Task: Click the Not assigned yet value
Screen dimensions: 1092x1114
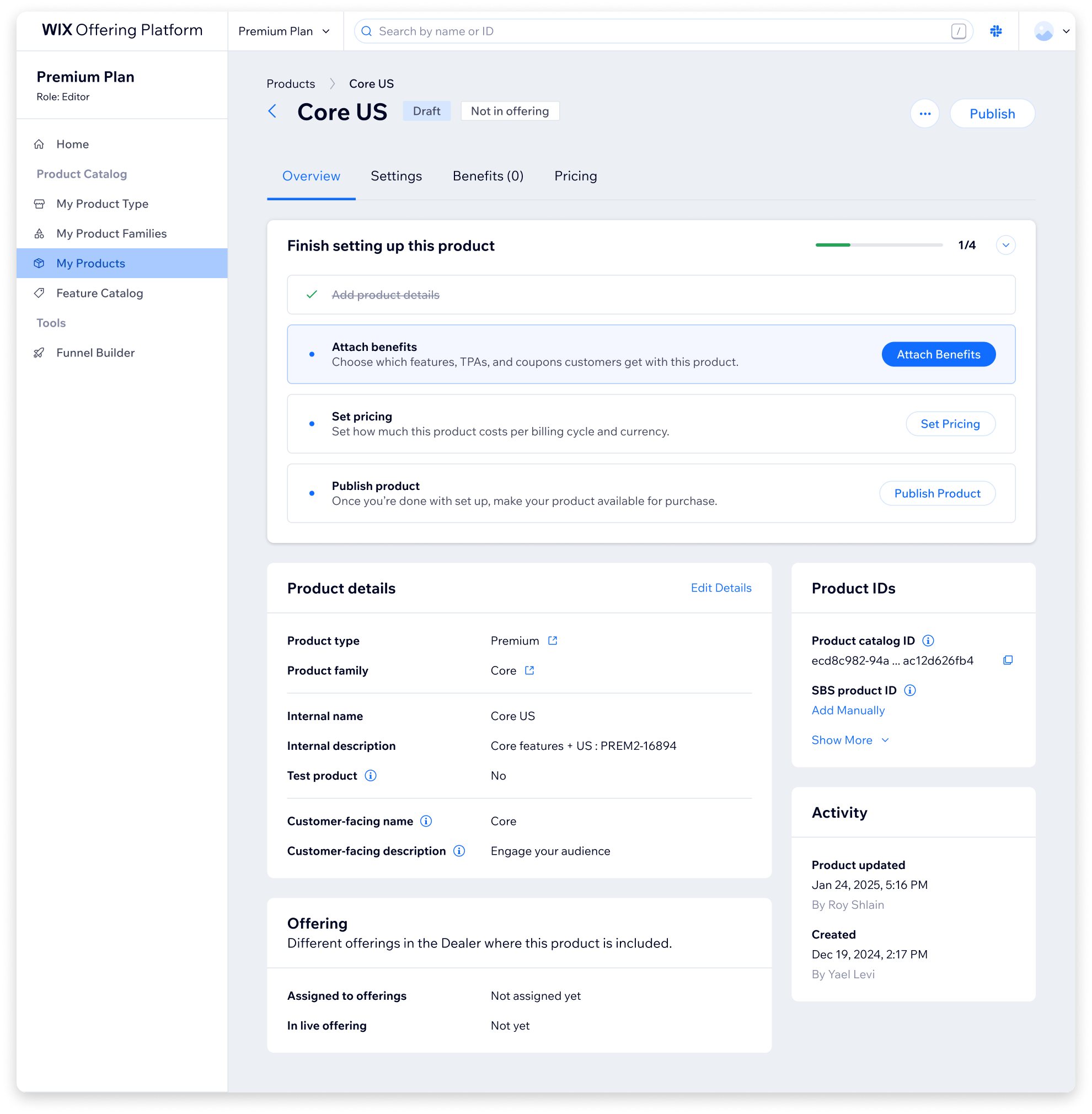Action: tap(536, 996)
